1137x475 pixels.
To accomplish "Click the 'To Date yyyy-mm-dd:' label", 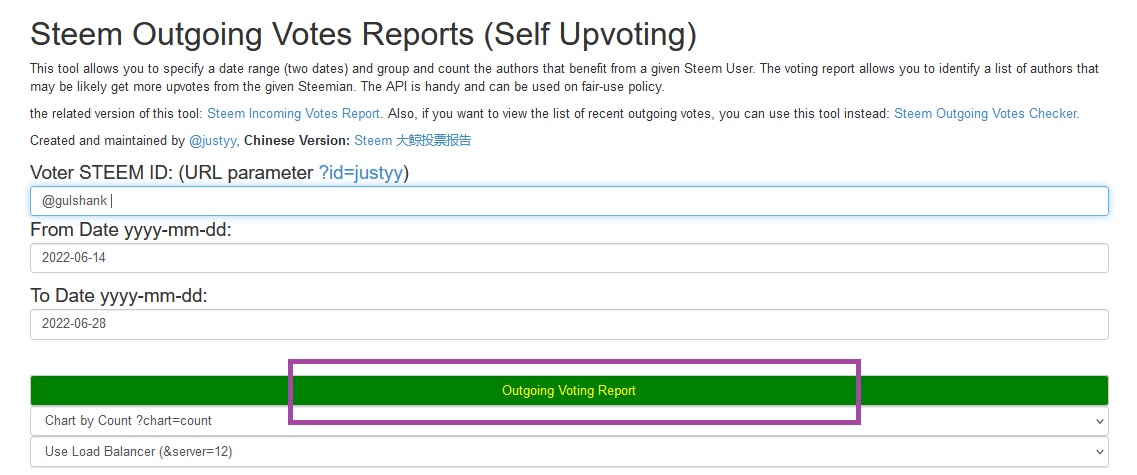I will coord(119,297).
